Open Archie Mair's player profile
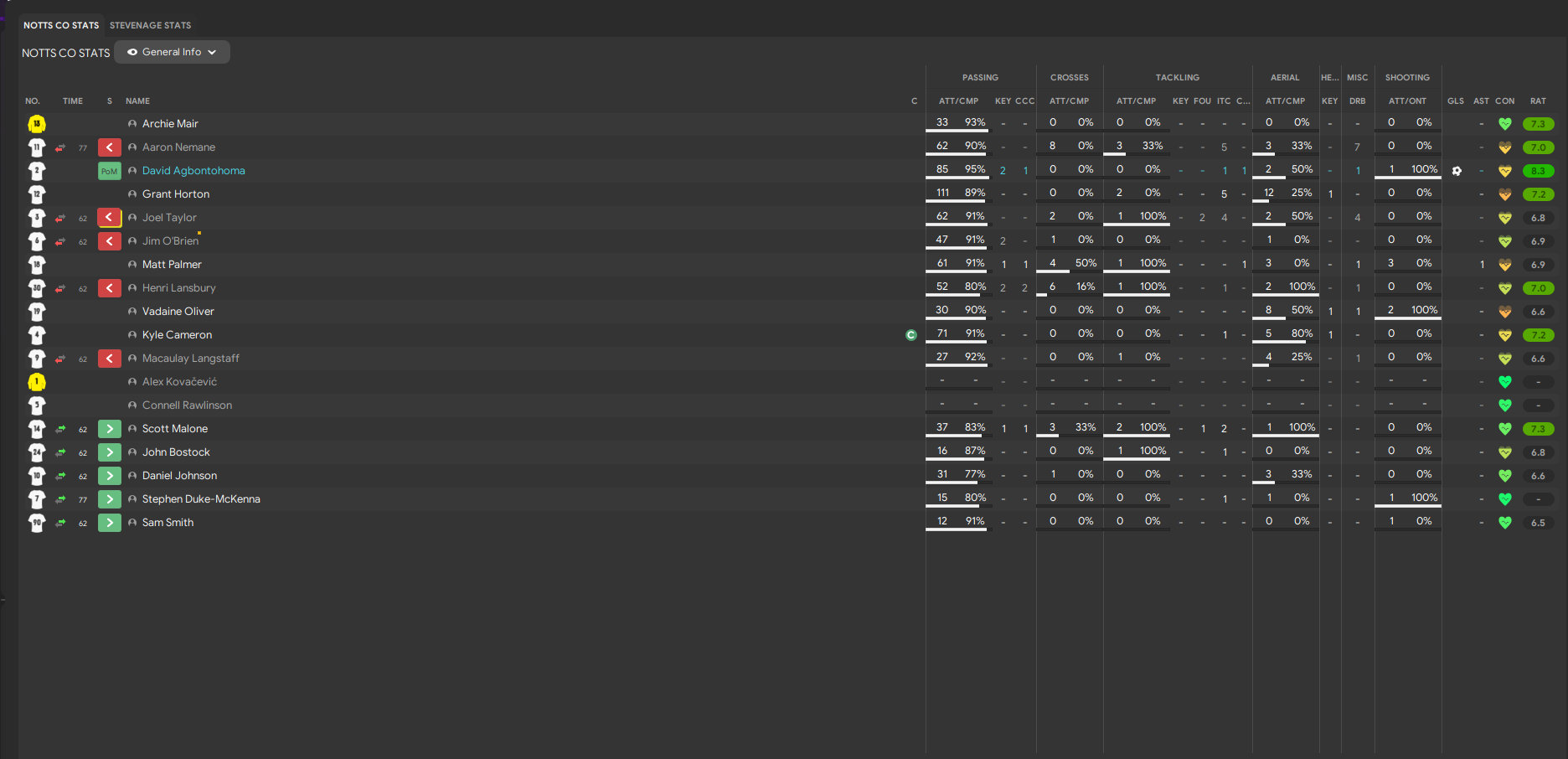The height and width of the screenshot is (759, 1568). click(x=170, y=124)
